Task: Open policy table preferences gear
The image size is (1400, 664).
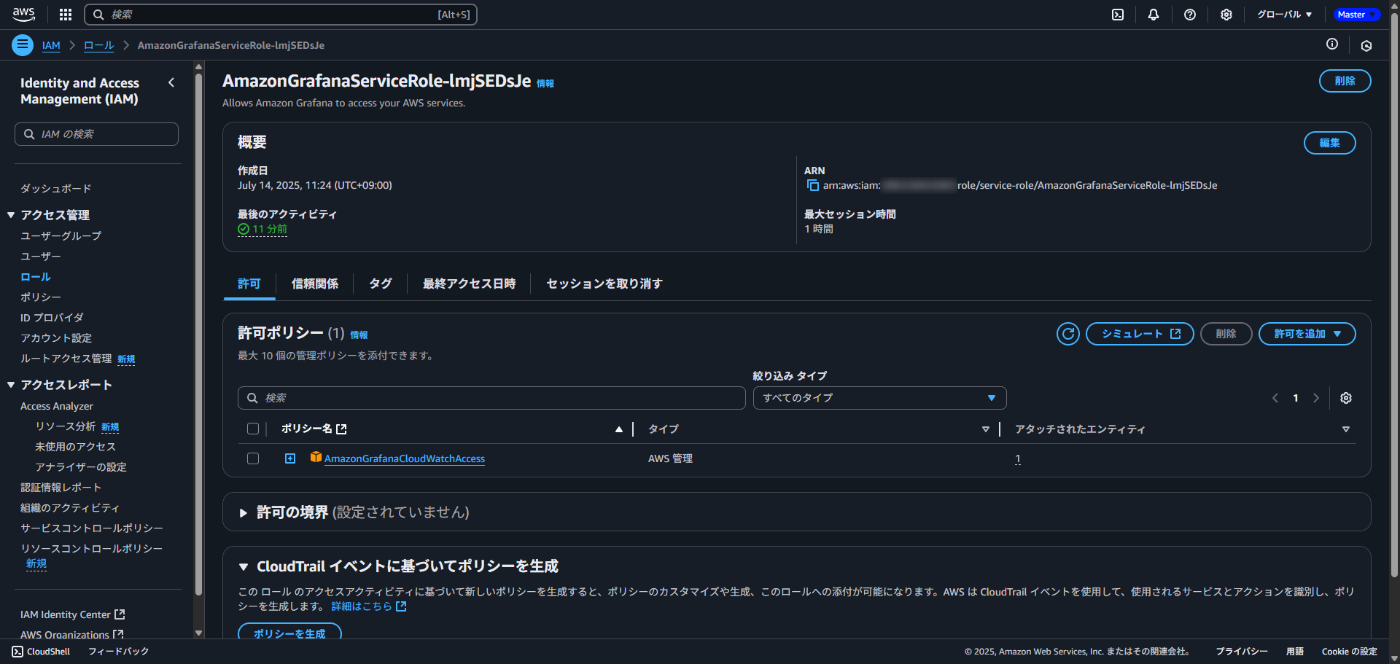Action: [1346, 398]
